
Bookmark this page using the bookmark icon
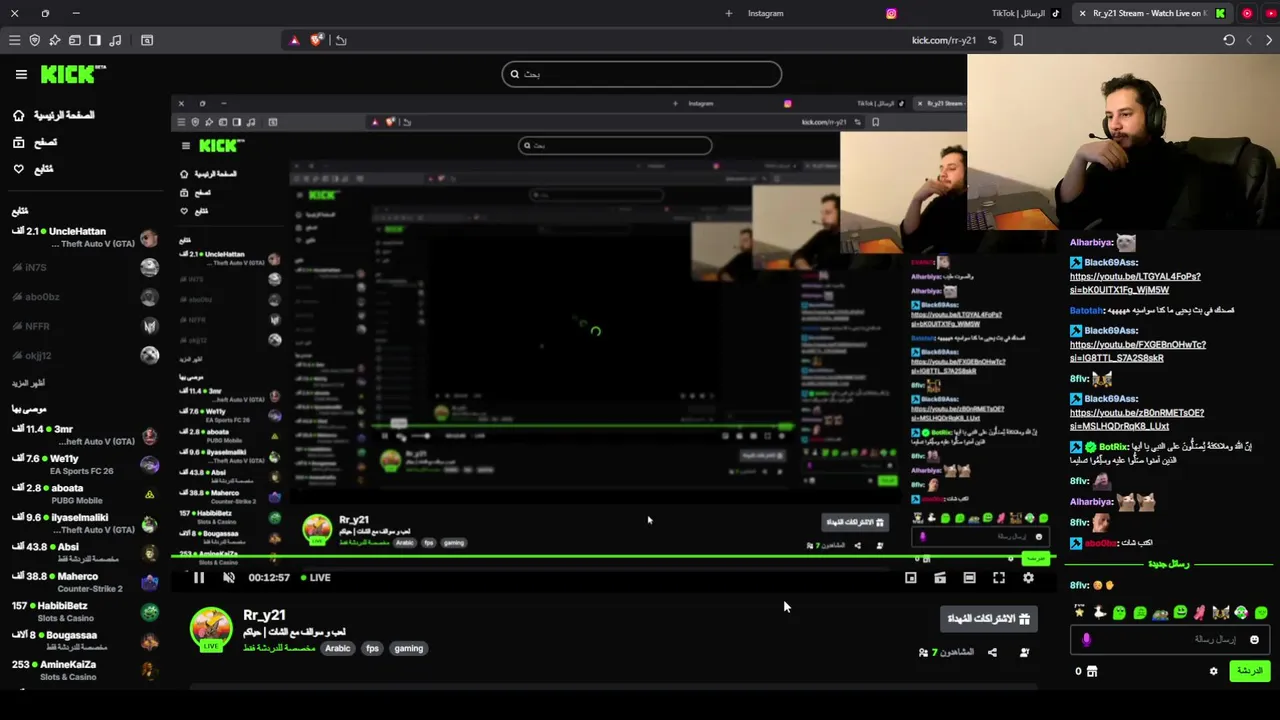click(x=1018, y=40)
